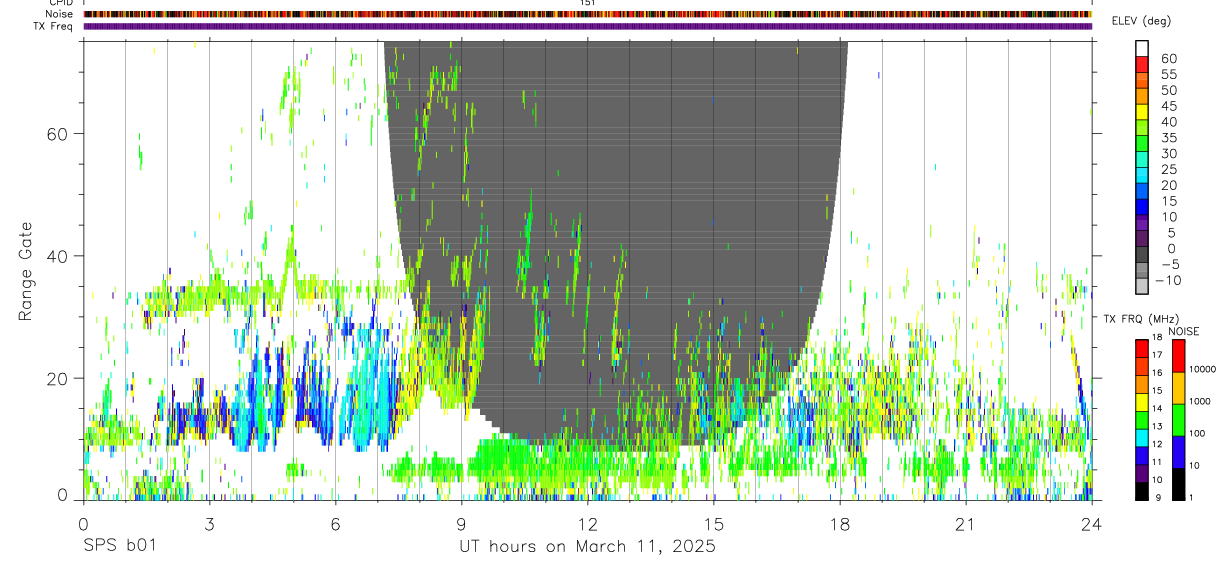Click the purple TX Freq strip bar
The width and height of the screenshot is (1228, 567).
(587, 26)
